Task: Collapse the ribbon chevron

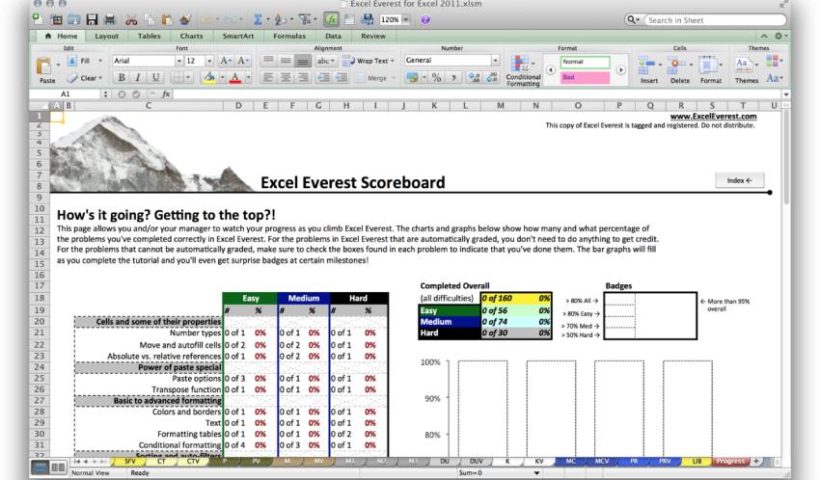Action: (x=764, y=36)
